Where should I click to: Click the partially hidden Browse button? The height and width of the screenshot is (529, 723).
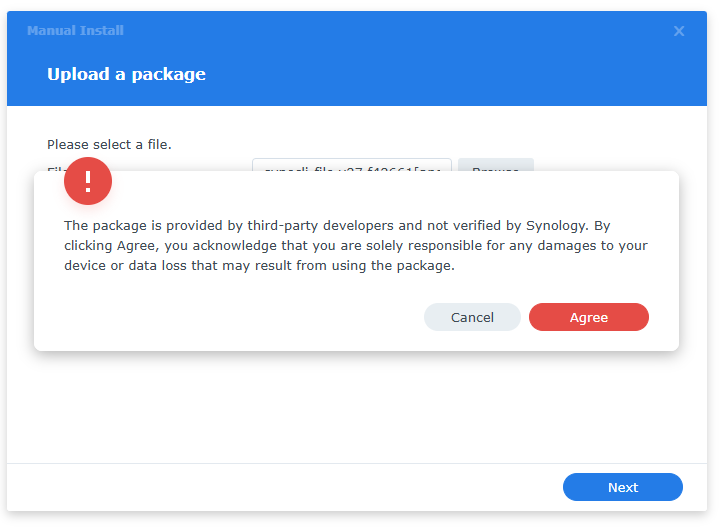[496, 164]
